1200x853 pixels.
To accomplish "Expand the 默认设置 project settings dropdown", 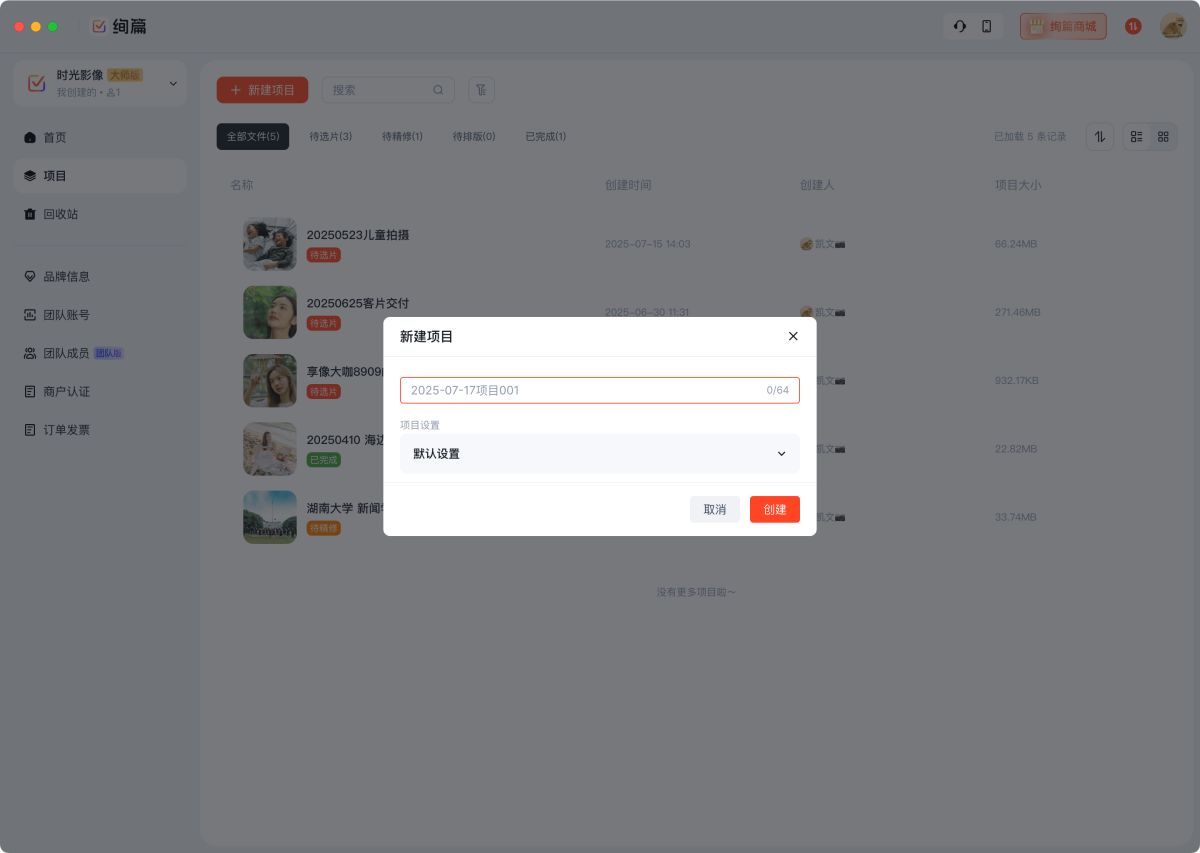I will pyautogui.click(x=599, y=454).
